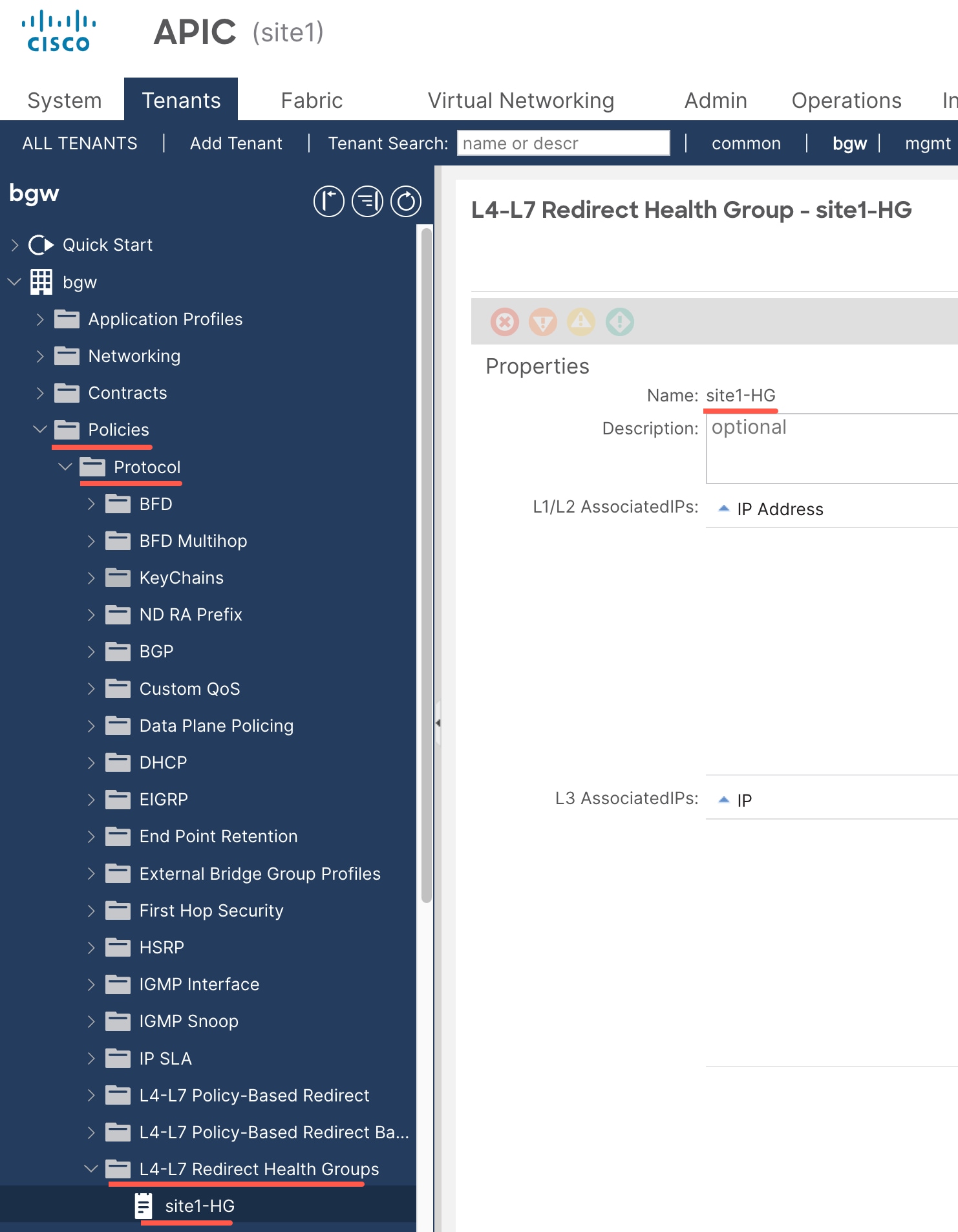Expand L4-L7 Policy-Based Redirect chevron
The width and height of the screenshot is (958, 1232).
point(91,1096)
